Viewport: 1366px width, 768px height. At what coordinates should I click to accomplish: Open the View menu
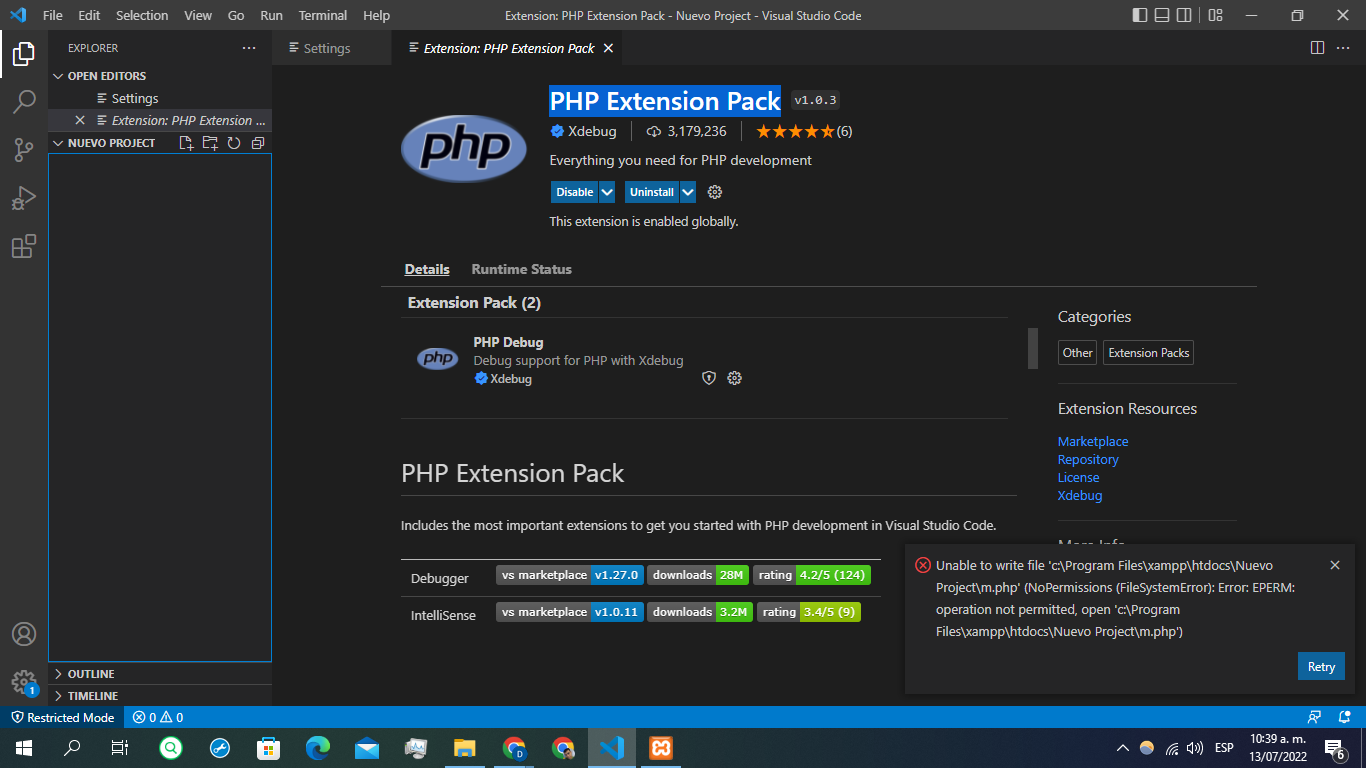point(198,15)
